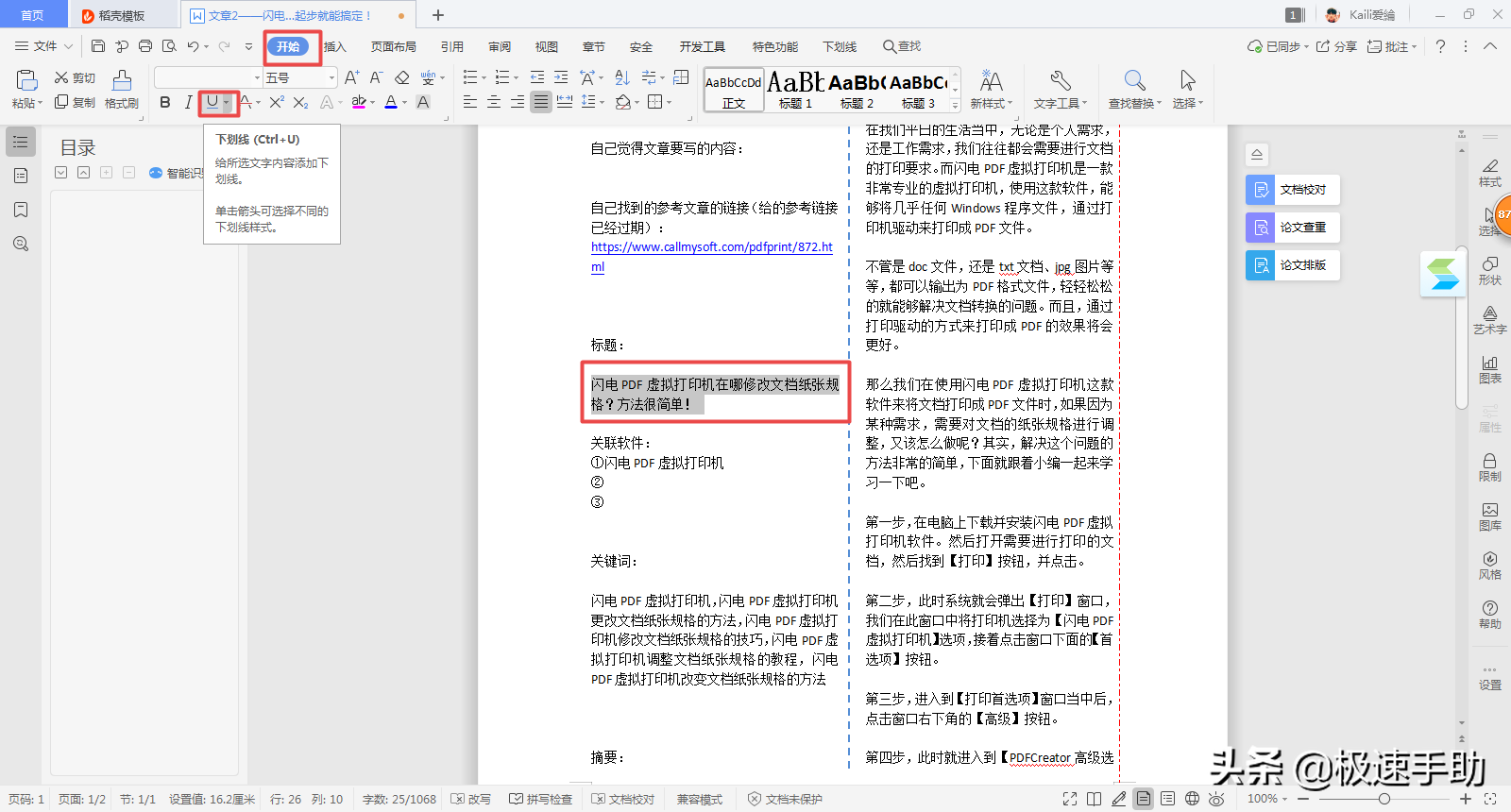1511x812 pixels.
Task: Center-align the paragraph text
Action: [x=494, y=102]
